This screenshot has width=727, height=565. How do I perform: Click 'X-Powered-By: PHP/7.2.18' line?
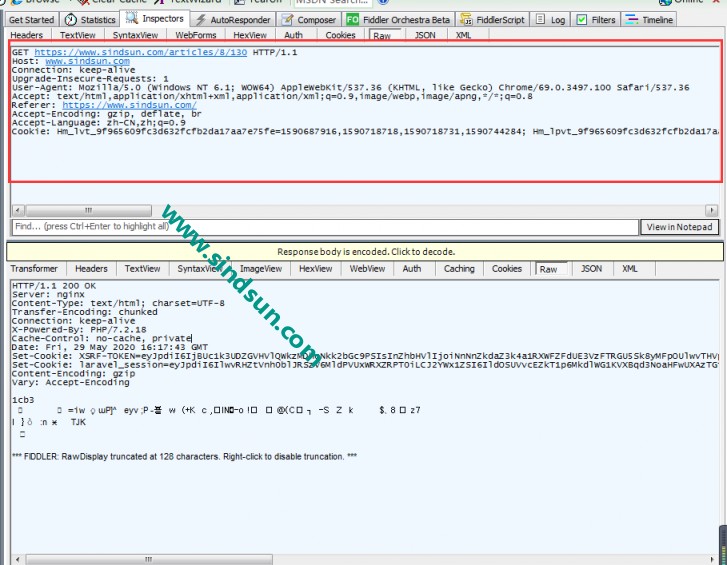[x=79, y=330]
